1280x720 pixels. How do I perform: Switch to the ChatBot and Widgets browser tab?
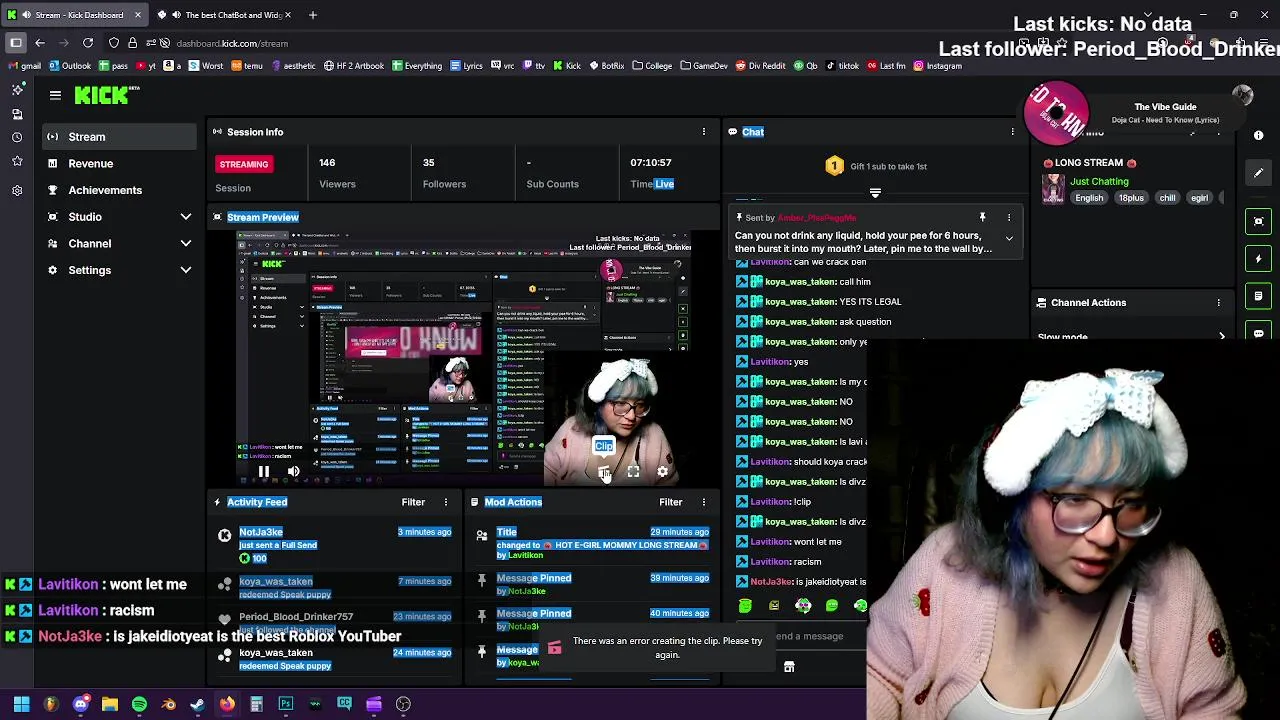coord(226,15)
